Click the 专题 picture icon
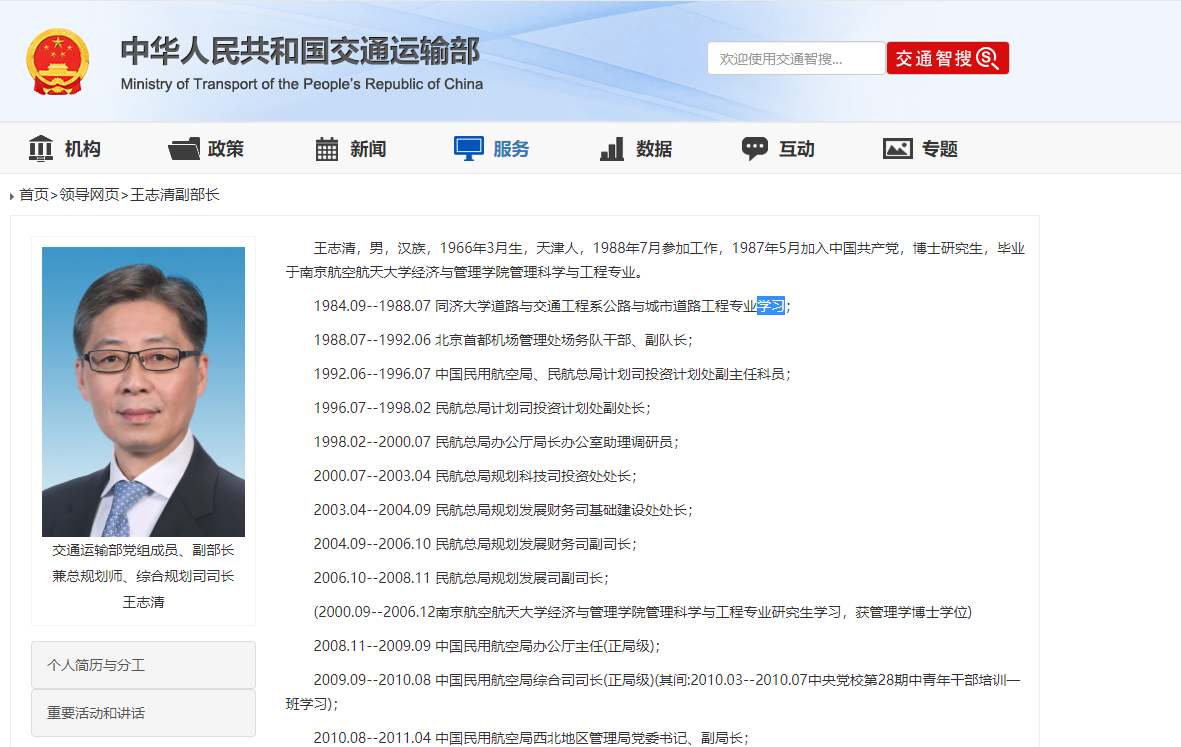Screen dimensions: 1181x747 897,148
